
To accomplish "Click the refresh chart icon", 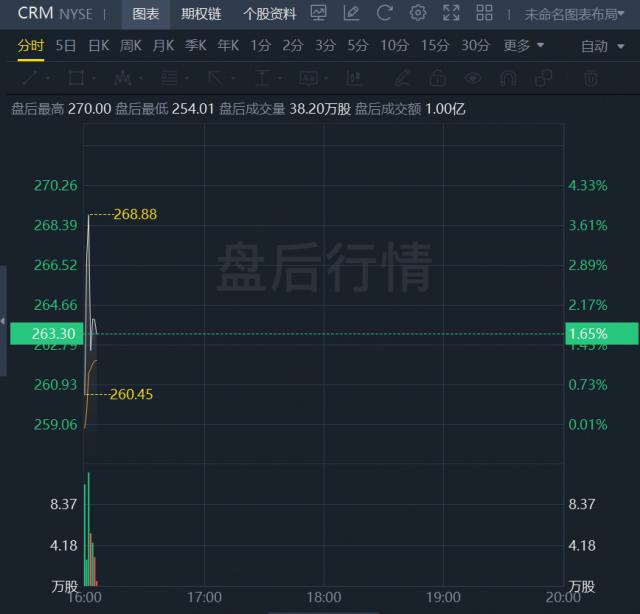I will pos(385,14).
